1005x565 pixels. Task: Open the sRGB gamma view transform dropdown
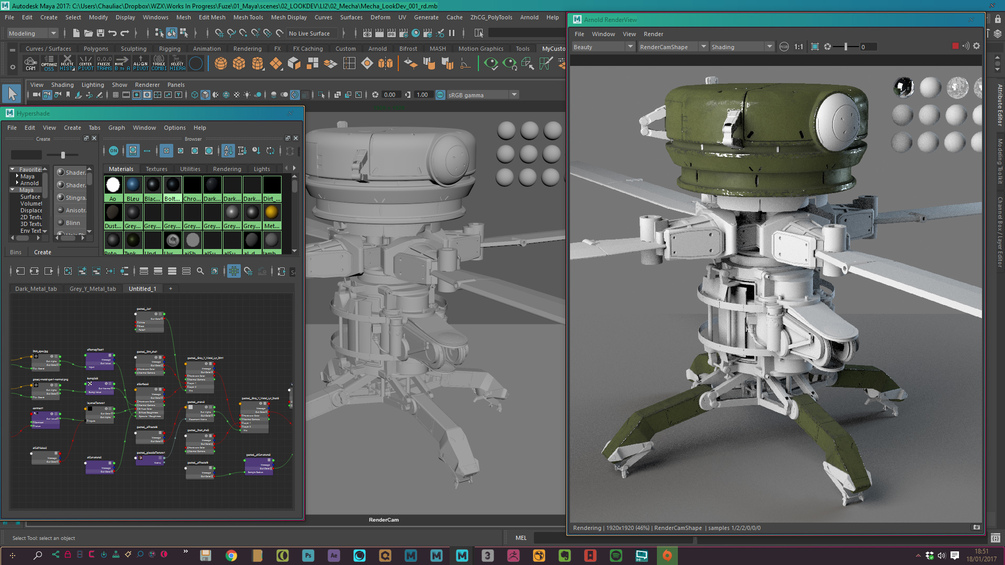[483, 95]
